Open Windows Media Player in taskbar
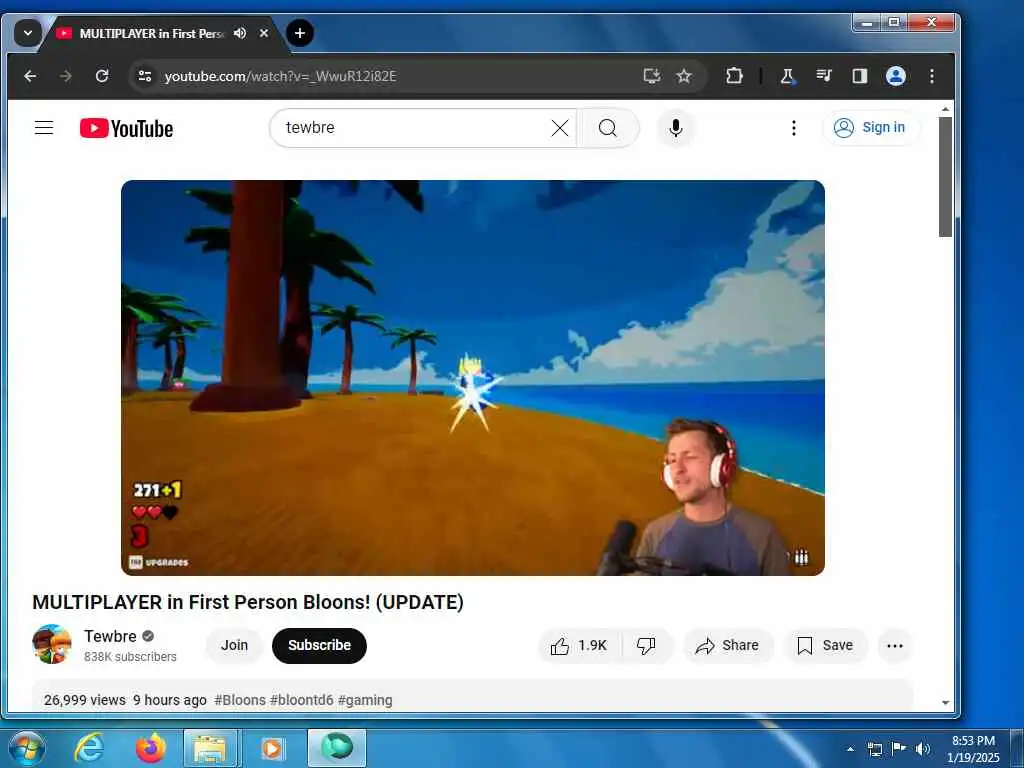The width and height of the screenshot is (1024, 768). pyautogui.click(x=272, y=748)
